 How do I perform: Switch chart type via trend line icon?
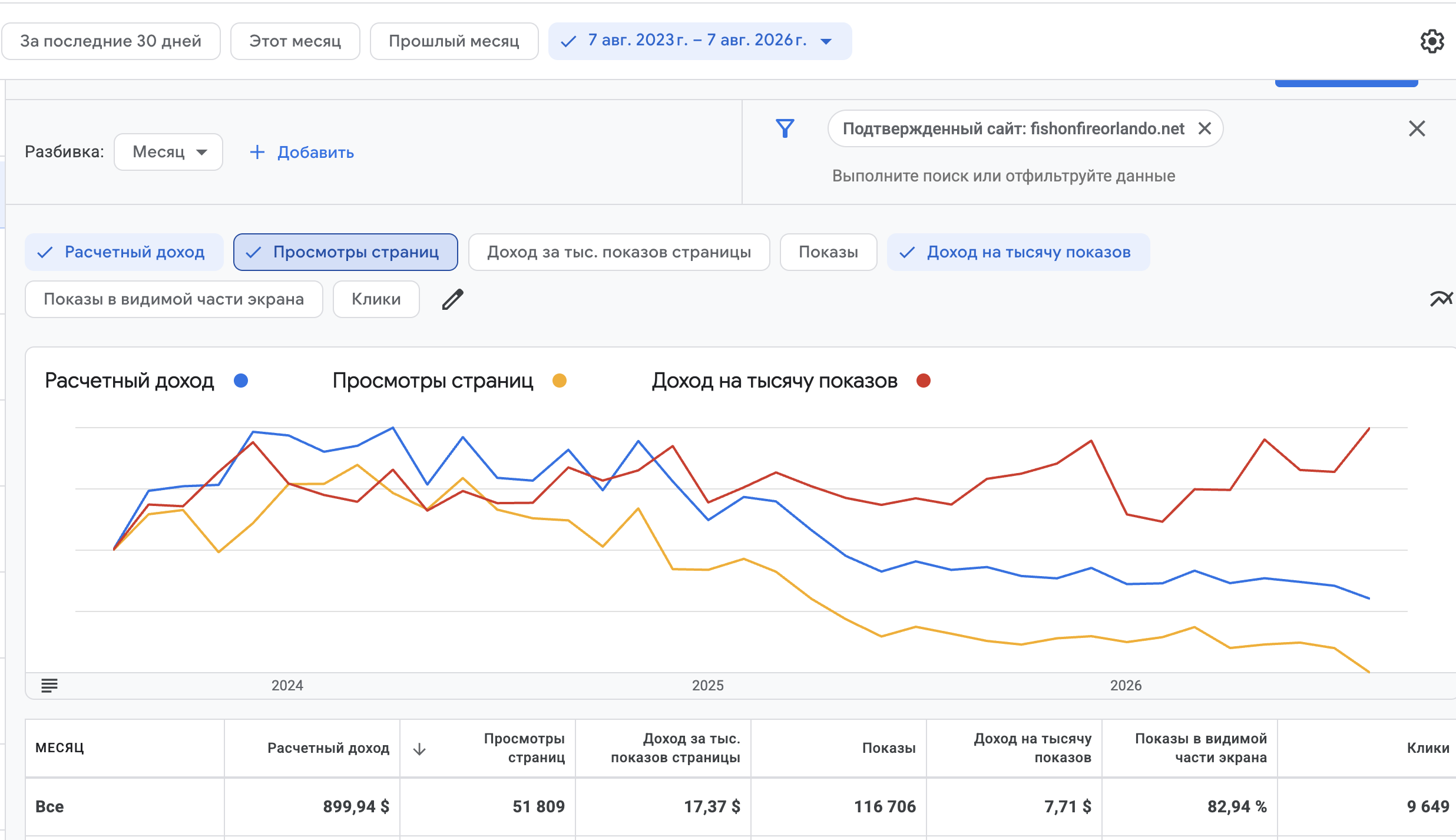point(1441,299)
